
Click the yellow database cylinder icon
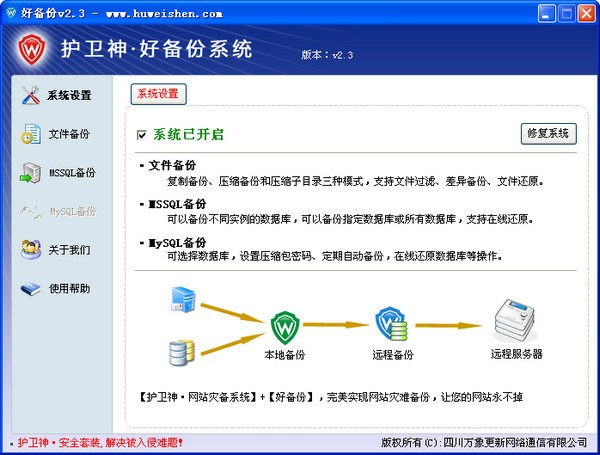coord(182,351)
